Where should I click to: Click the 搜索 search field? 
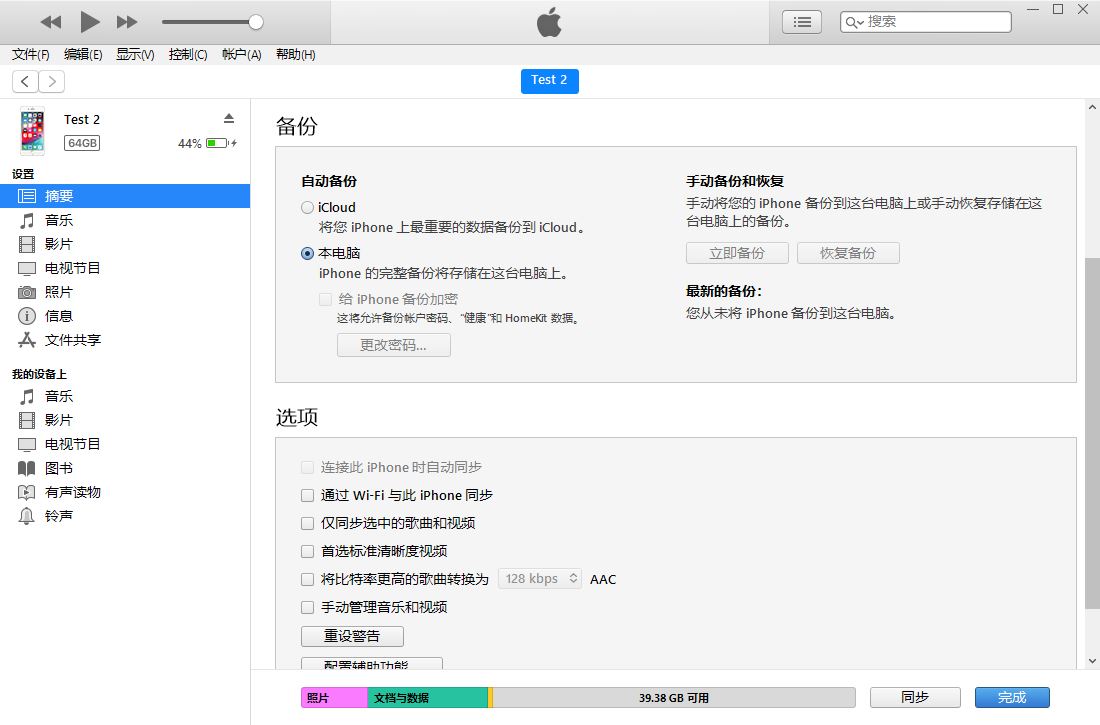[925, 22]
